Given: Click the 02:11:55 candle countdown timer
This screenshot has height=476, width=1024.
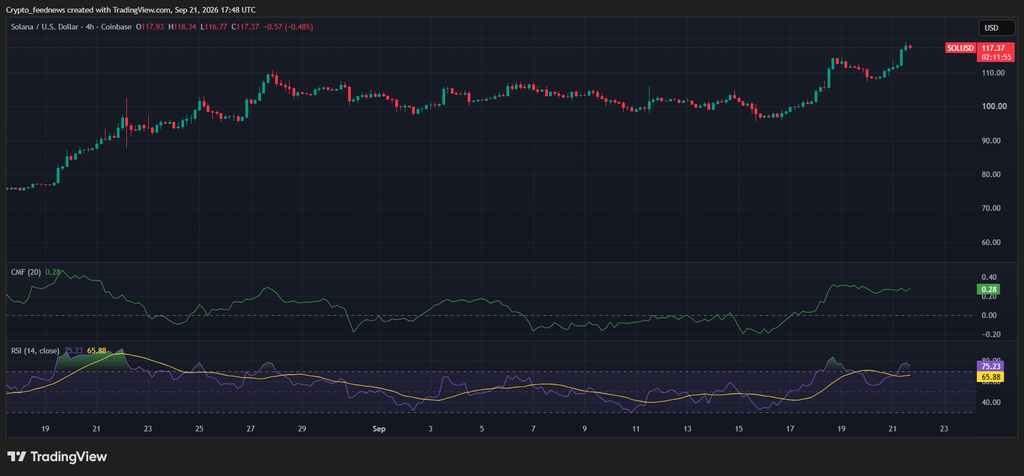Looking at the screenshot, I should pos(995,57).
